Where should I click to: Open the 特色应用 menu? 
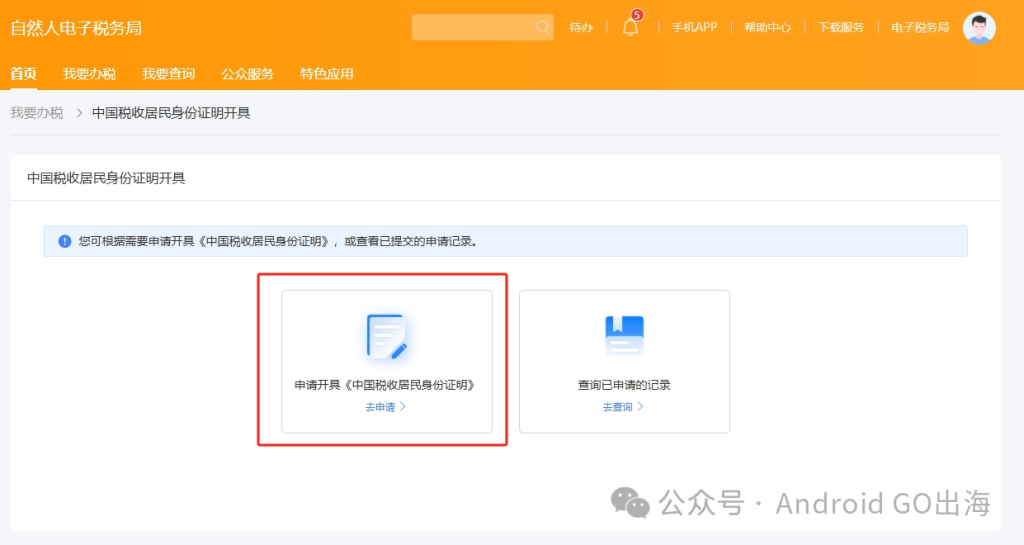(327, 74)
